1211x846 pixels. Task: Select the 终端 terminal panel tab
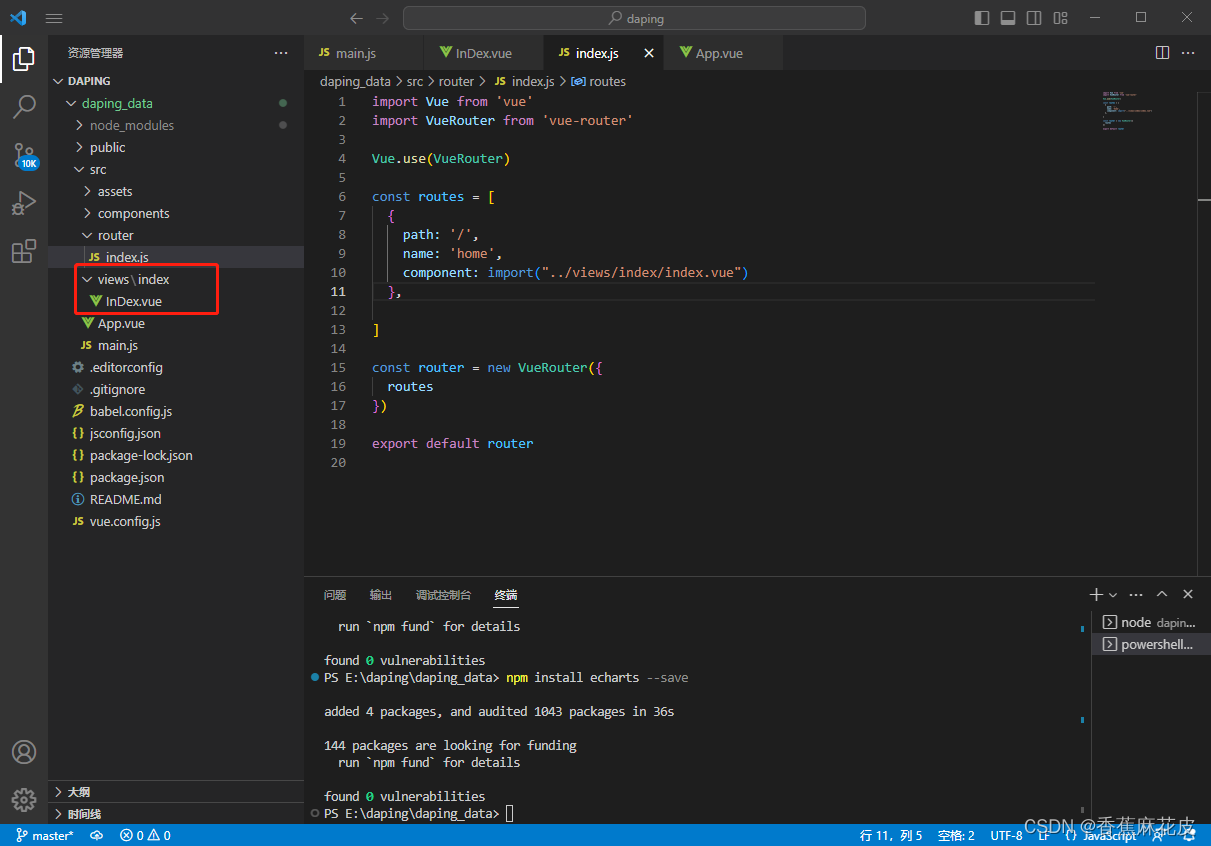506,595
